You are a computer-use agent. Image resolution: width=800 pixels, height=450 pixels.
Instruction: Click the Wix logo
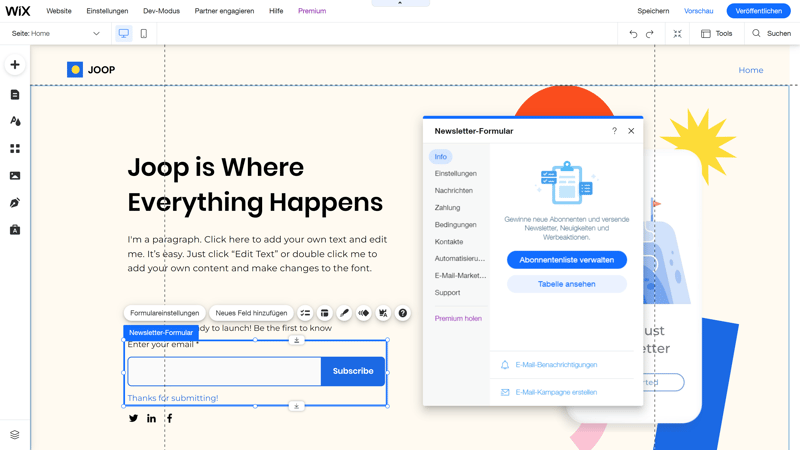(x=18, y=11)
